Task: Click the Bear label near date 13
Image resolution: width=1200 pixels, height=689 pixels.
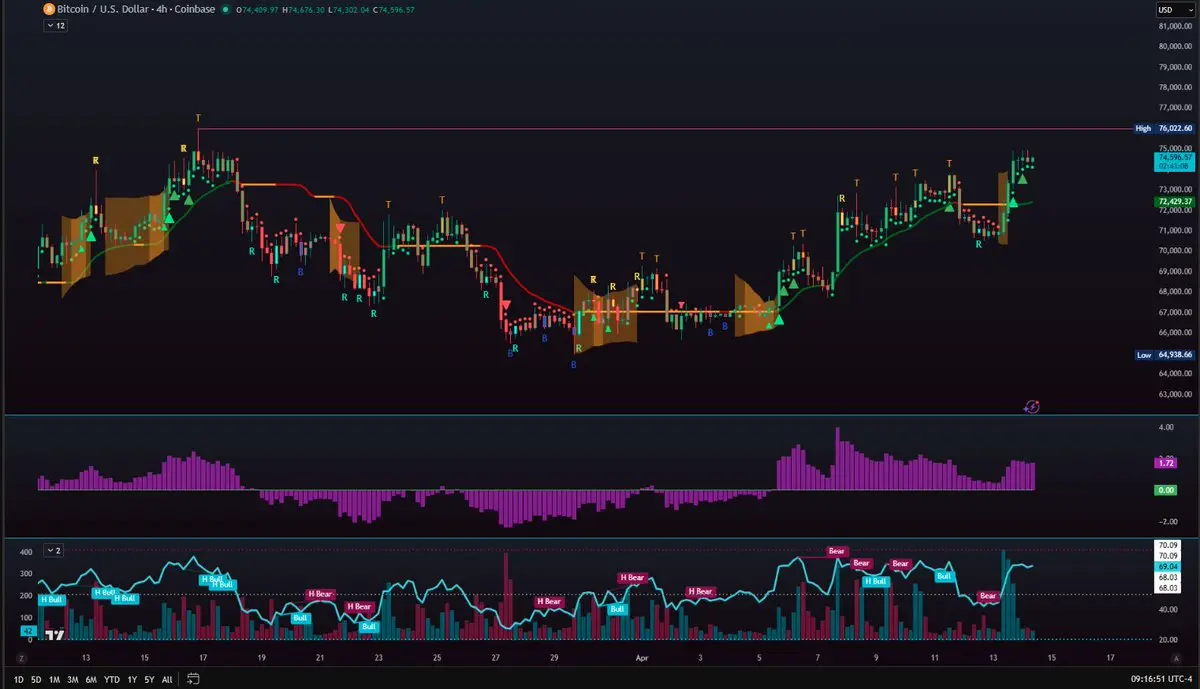Action: pos(989,596)
